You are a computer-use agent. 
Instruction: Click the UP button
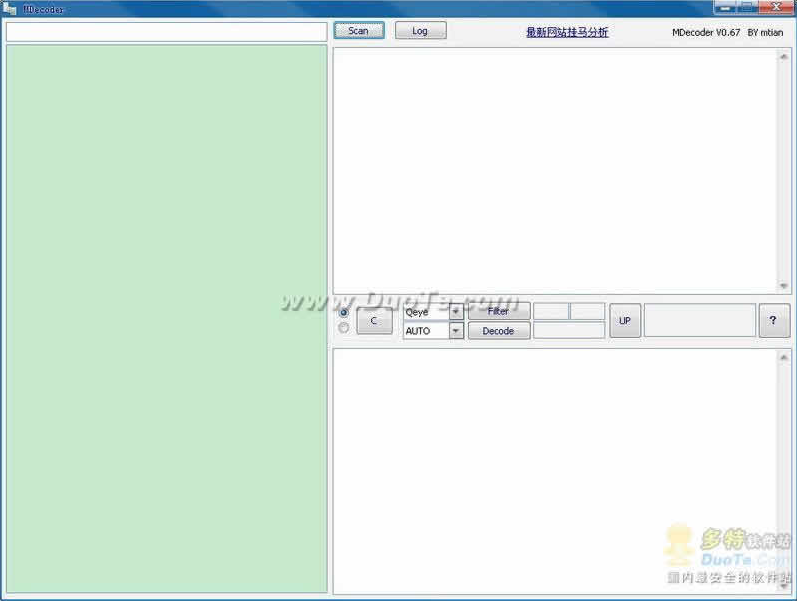tap(625, 320)
